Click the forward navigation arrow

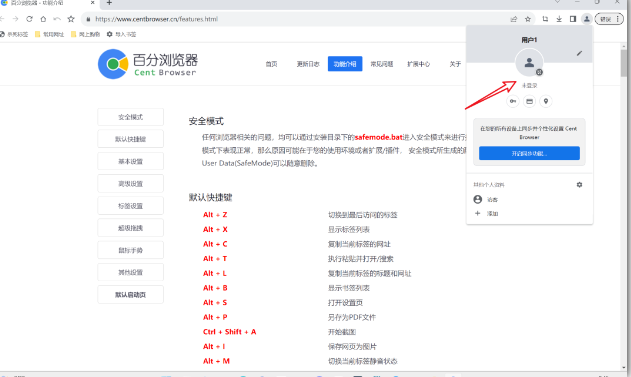click(15, 19)
